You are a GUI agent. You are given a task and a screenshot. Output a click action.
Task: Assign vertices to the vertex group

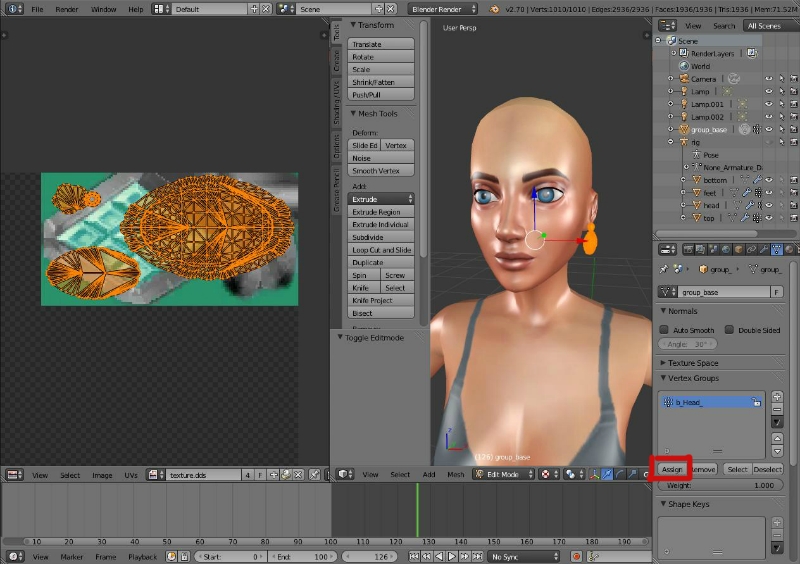[672, 468]
